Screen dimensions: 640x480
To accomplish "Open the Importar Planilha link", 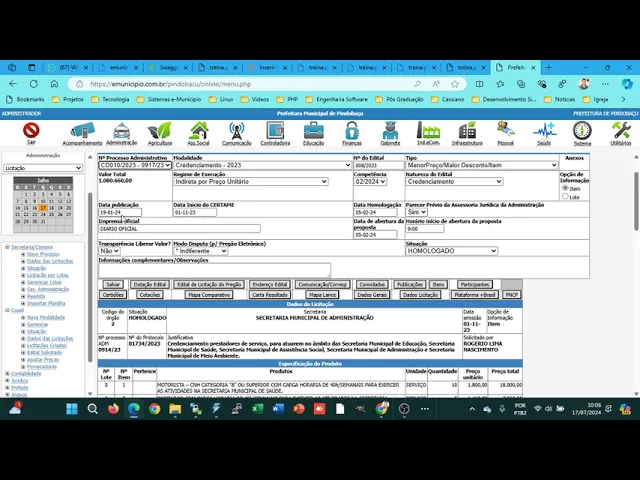I will pos(46,303).
